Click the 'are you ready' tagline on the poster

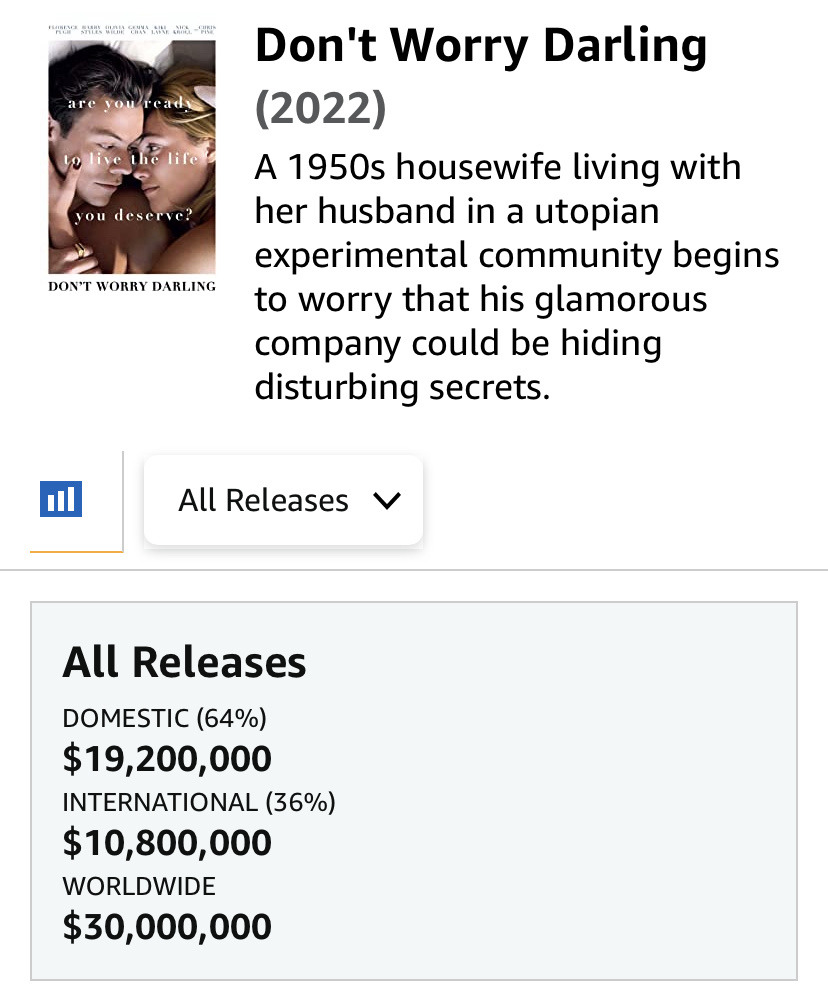pyautogui.click(x=130, y=102)
